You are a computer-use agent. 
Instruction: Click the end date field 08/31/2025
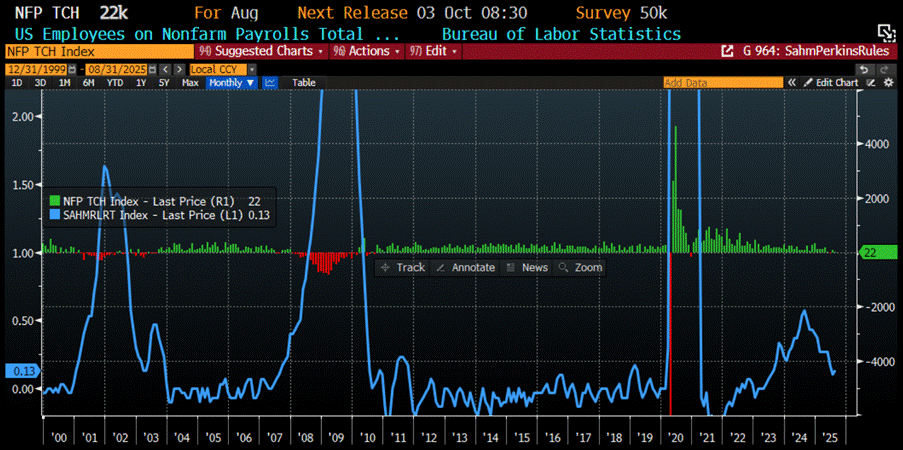click(116, 69)
